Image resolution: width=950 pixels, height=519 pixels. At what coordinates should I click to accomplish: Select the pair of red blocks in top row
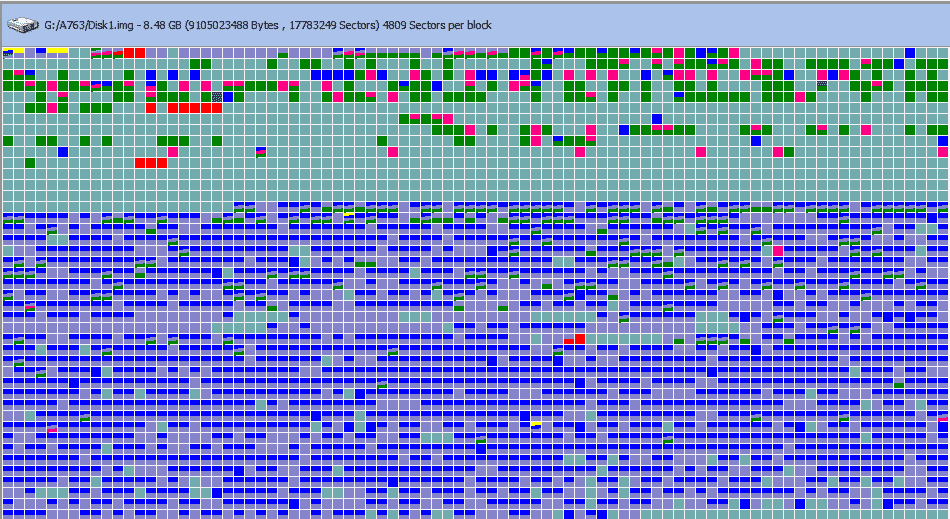[135, 52]
